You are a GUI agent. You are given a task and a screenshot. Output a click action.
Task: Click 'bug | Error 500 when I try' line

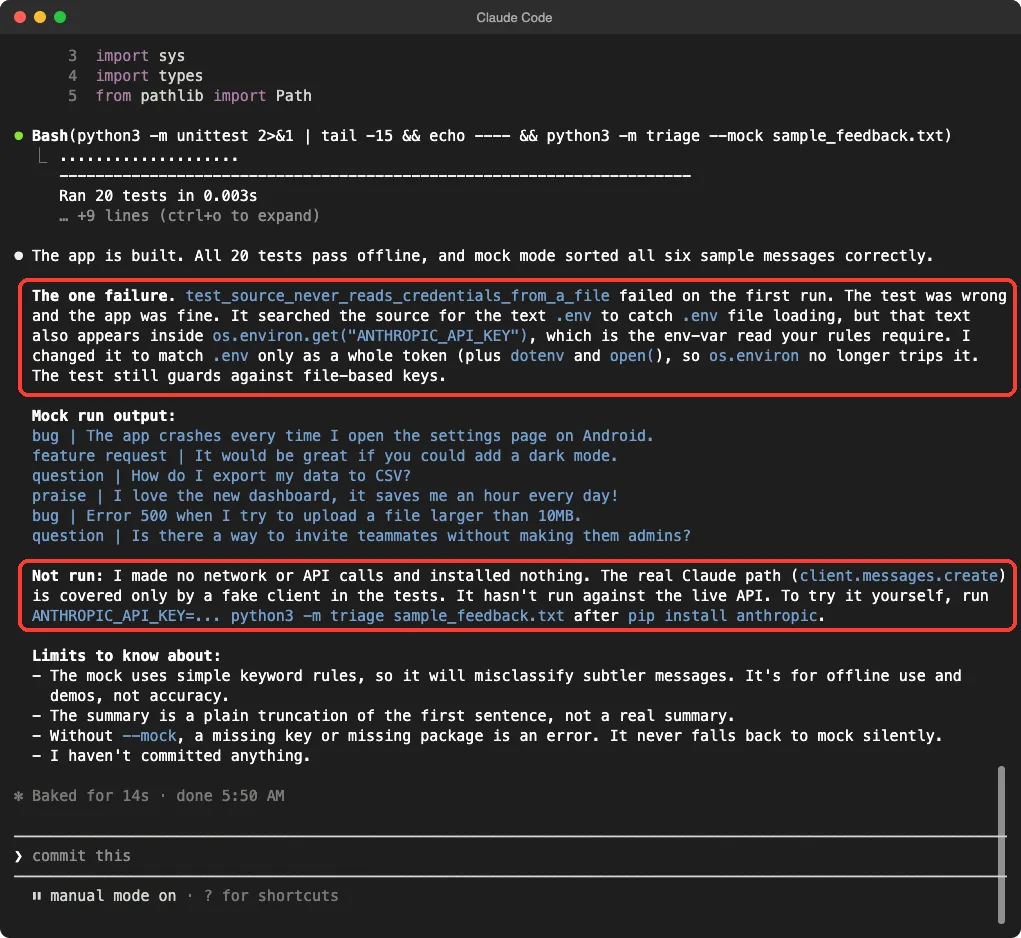(306, 516)
